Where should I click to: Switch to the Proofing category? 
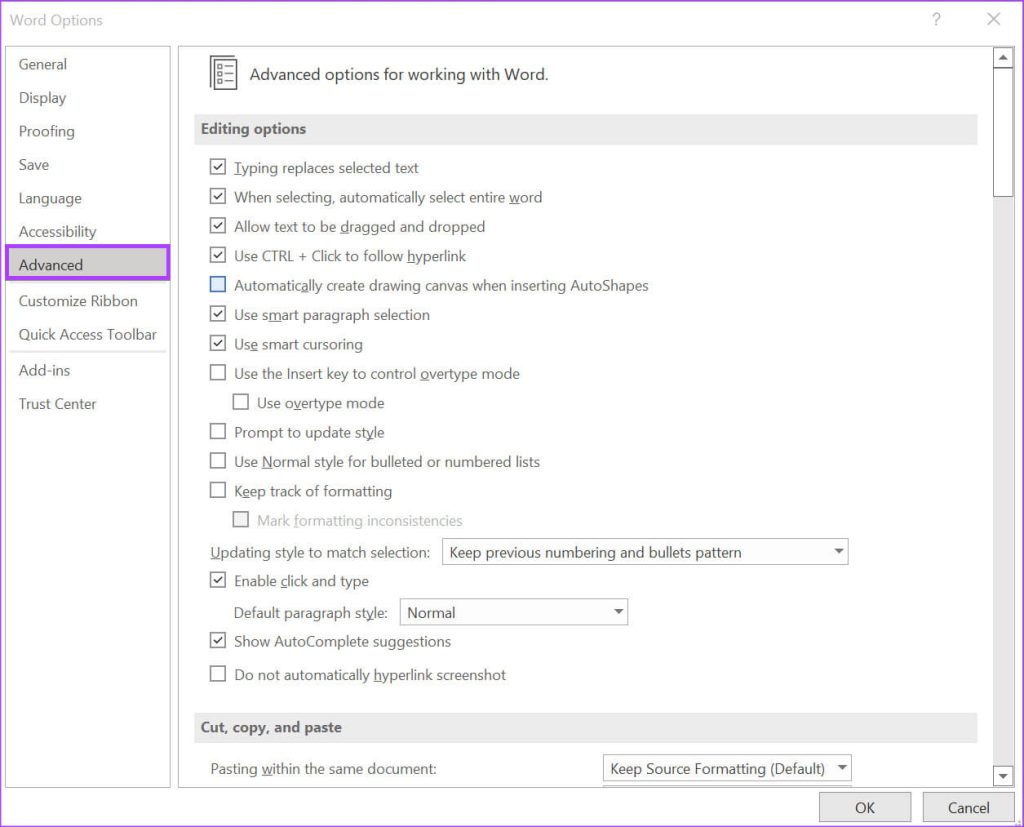(x=46, y=131)
